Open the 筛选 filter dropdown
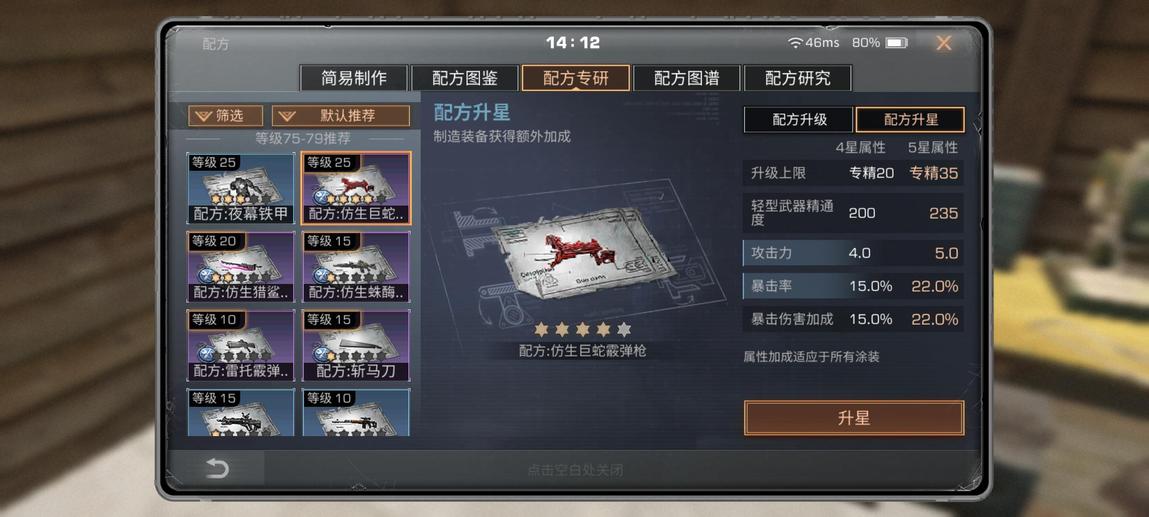 tap(226, 116)
